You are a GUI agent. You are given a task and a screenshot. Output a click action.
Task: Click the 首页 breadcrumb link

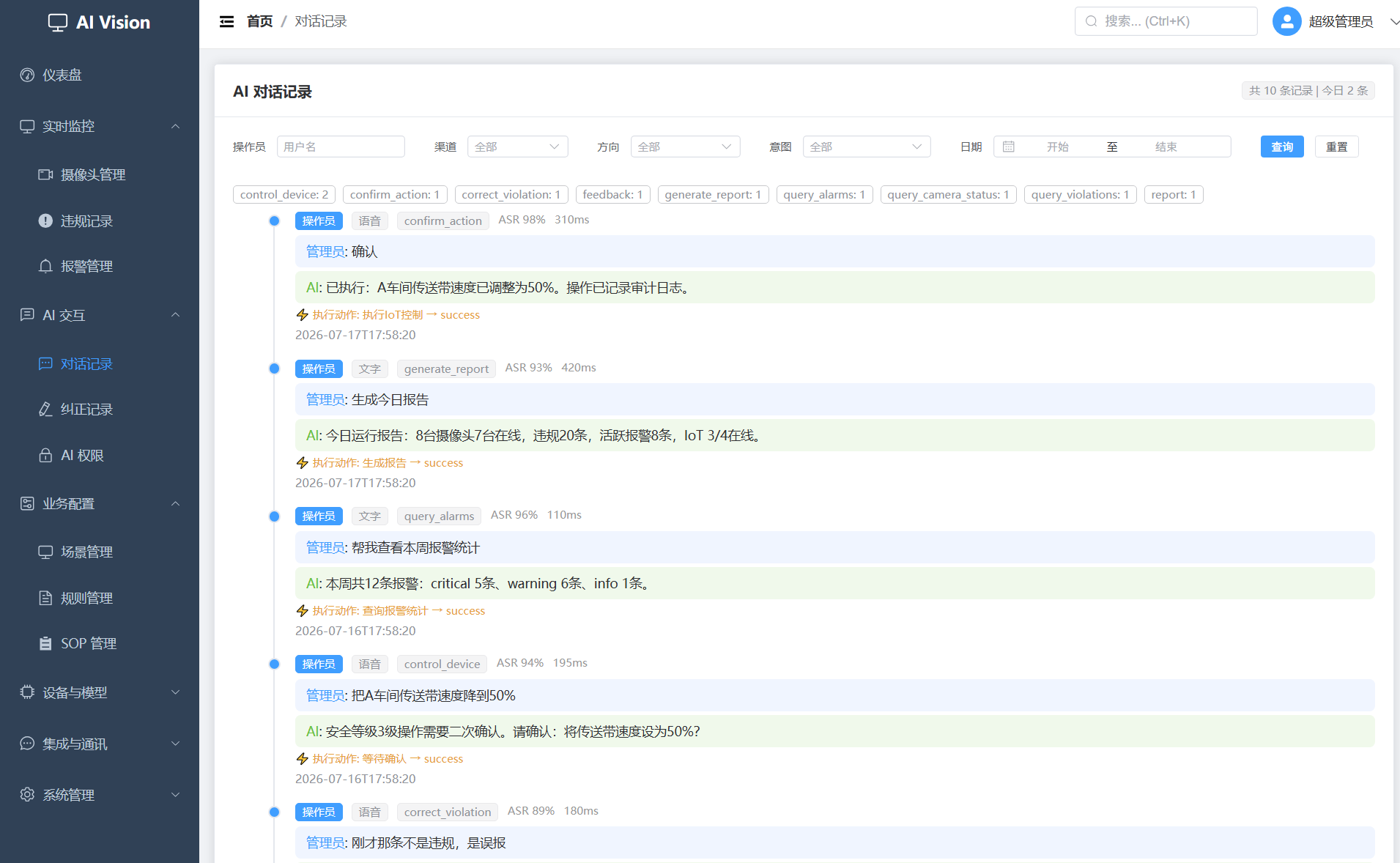[x=259, y=21]
